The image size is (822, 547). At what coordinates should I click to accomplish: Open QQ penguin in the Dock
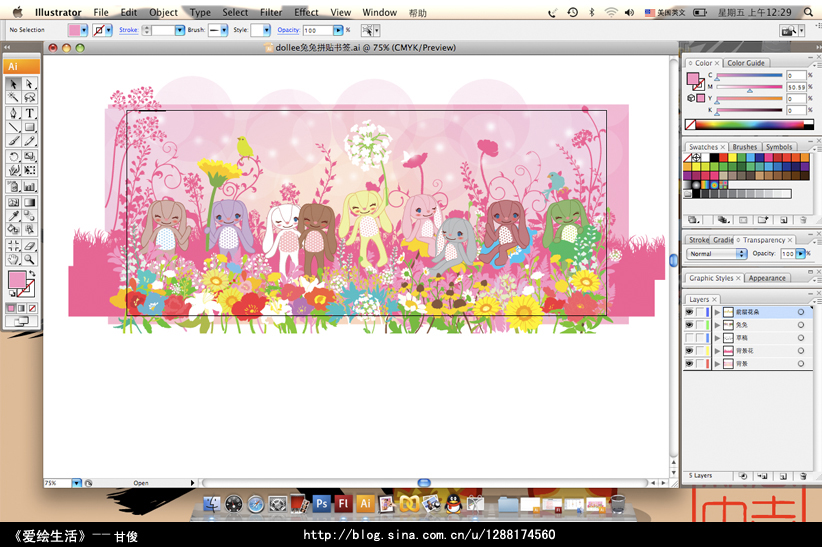[453, 504]
